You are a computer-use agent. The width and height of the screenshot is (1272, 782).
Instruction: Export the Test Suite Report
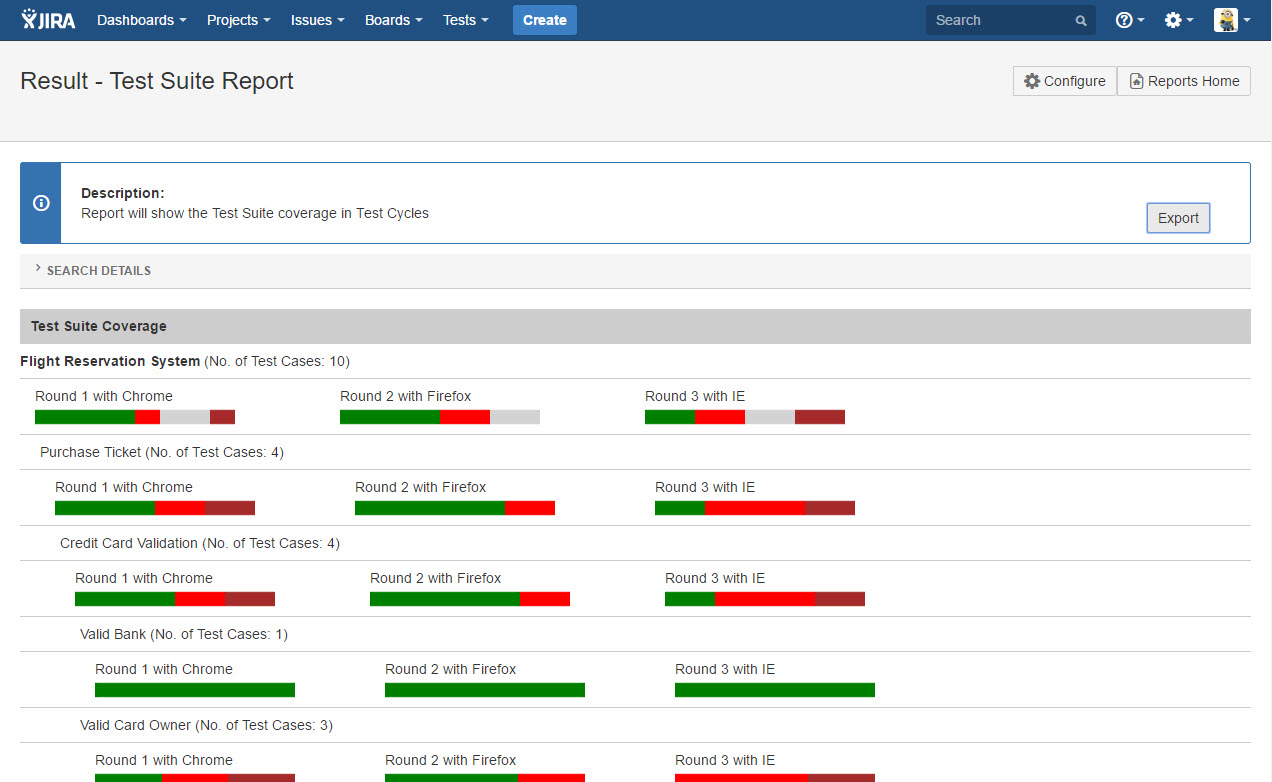pyautogui.click(x=1178, y=218)
